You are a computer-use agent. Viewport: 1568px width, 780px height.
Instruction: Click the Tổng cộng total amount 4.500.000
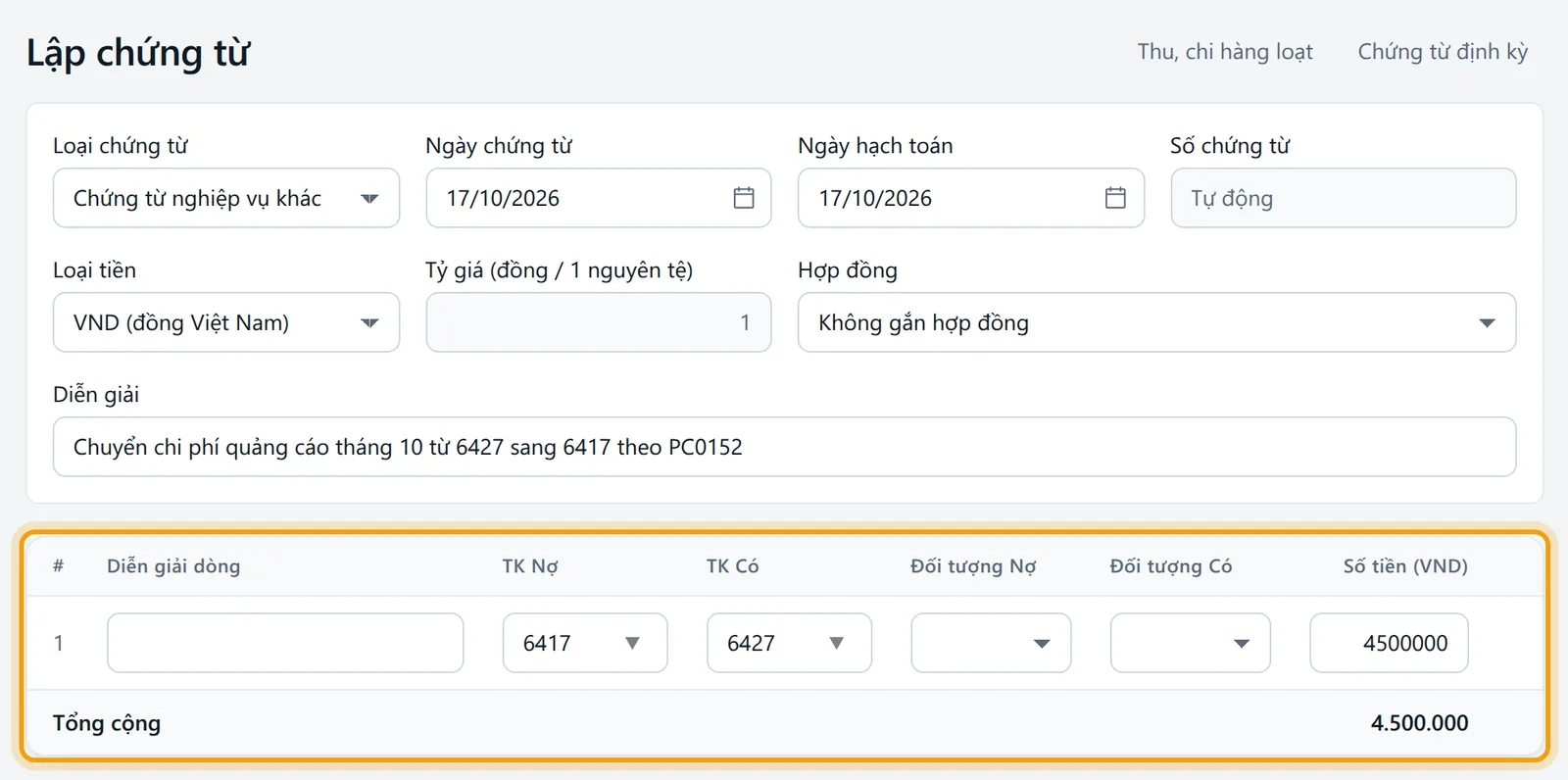[x=1419, y=723]
